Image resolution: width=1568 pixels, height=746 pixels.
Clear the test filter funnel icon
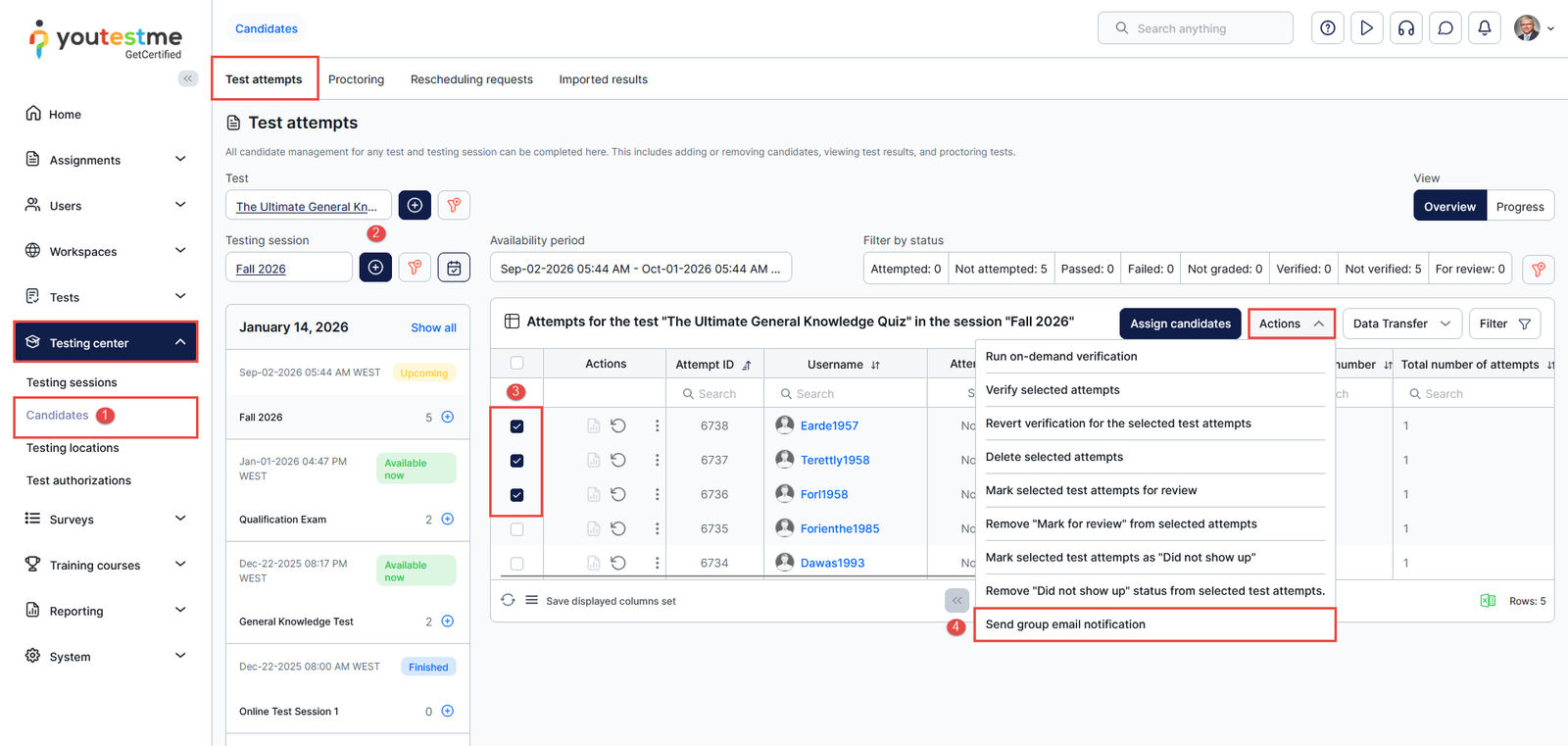454,206
